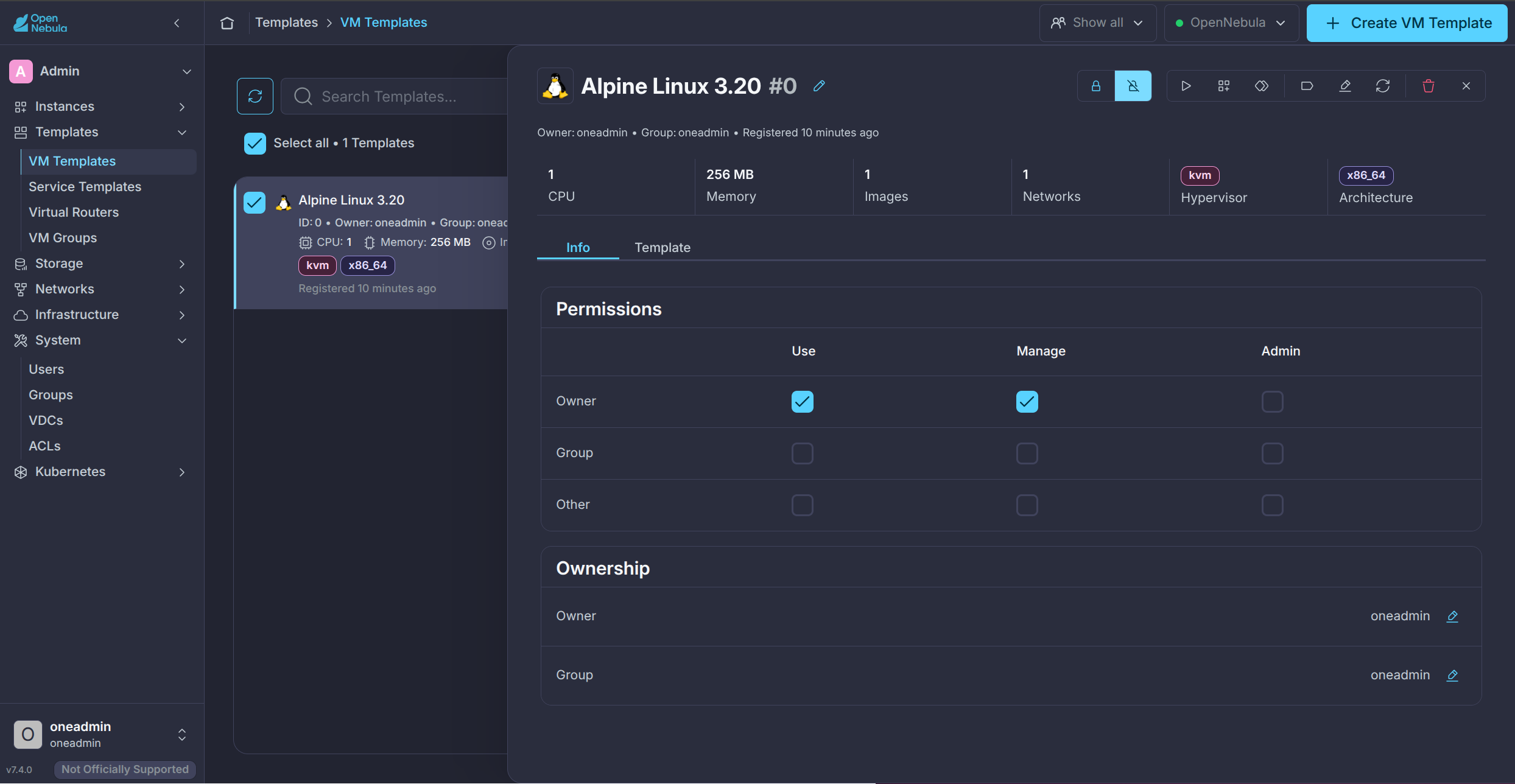Click the Tux penguin icon in the details header
The width and height of the screenshot is (1515, 784).
tap(555, 86)
